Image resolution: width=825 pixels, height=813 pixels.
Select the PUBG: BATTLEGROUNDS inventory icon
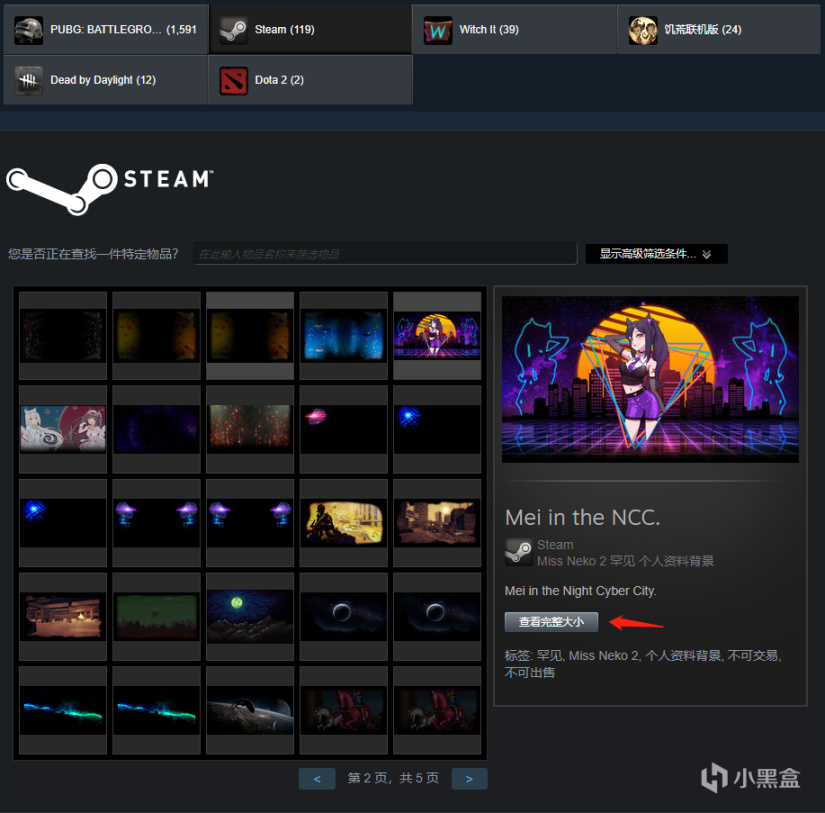click(x=28, y=30)
